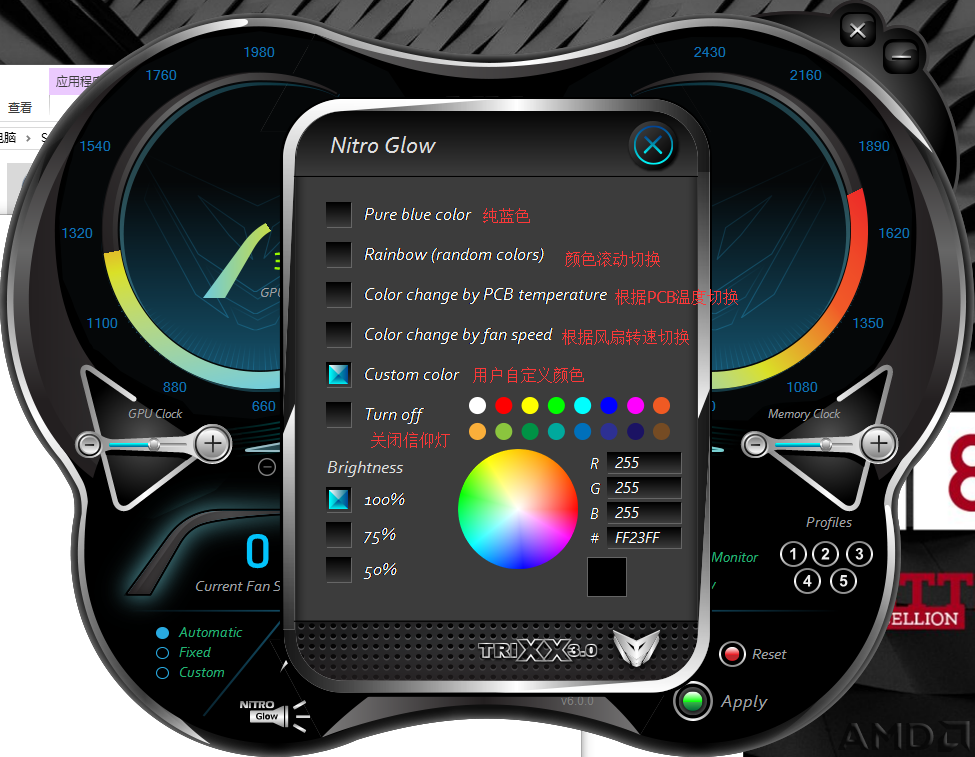975x757 pixels.
Task: Pick the white color swatch
Action: click(478, 406)
